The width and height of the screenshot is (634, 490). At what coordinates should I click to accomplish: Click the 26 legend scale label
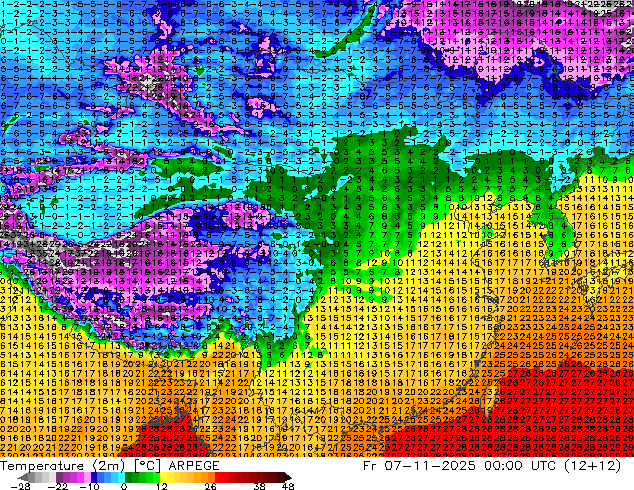[210, 486]
